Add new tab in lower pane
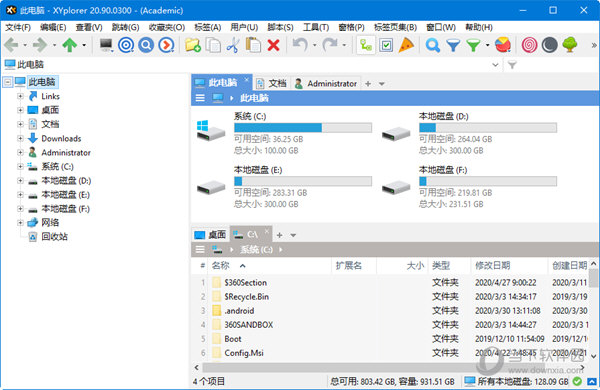 coord(279,235)
